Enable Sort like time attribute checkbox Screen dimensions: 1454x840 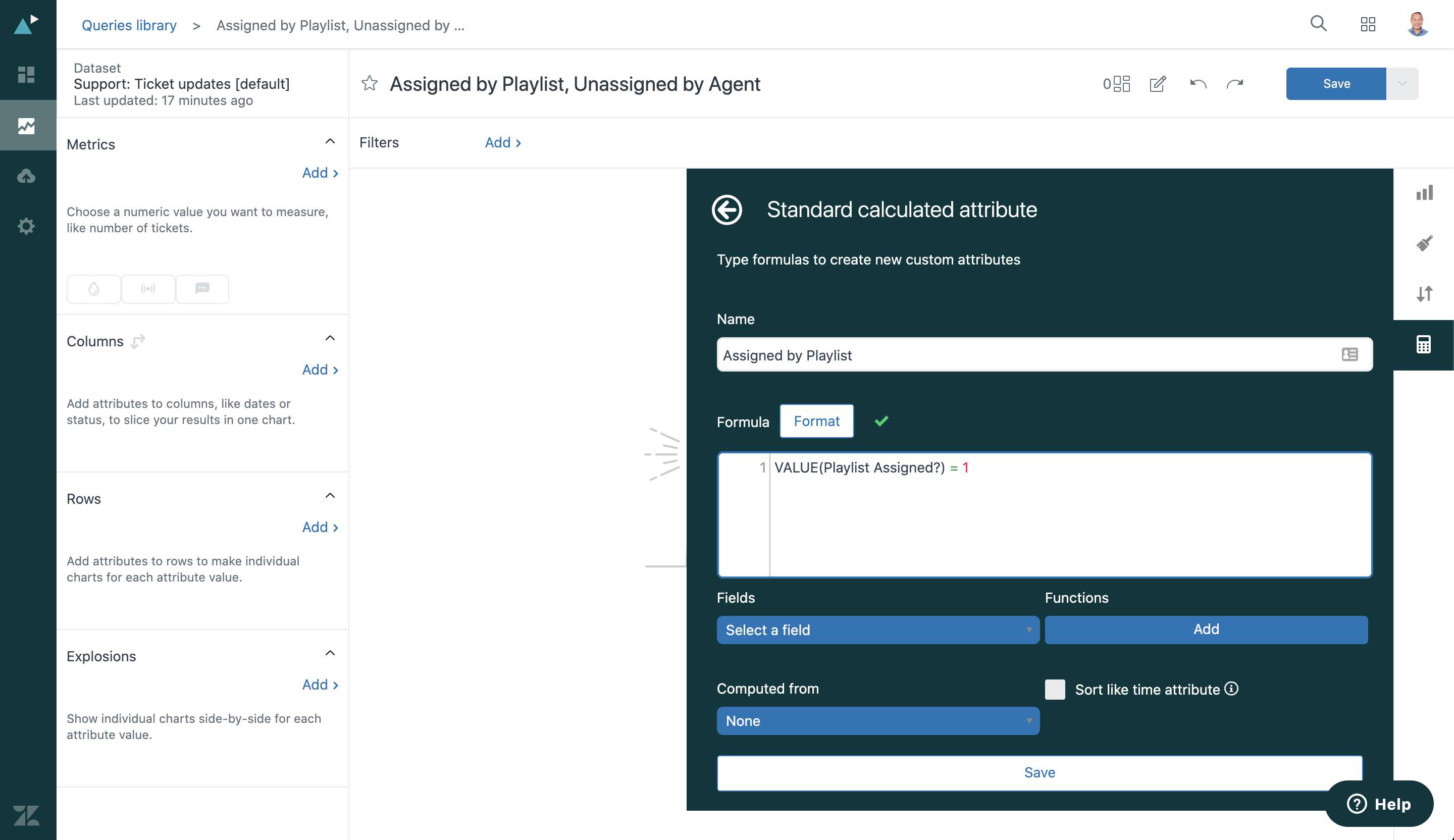click(x=1055, y=690)
